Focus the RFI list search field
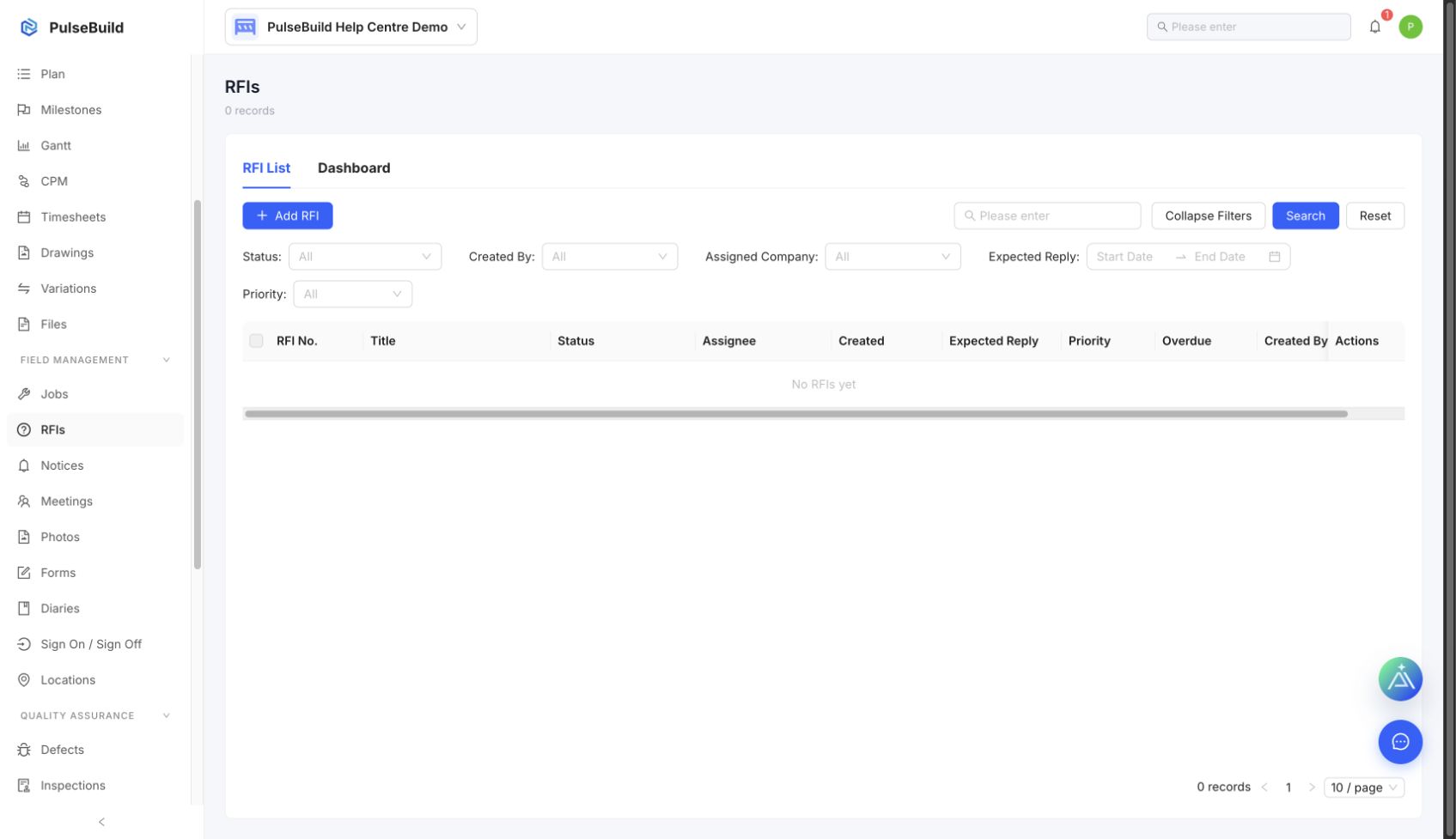The height and width of the screenshot is (839, 1456). pos(1047,216)
